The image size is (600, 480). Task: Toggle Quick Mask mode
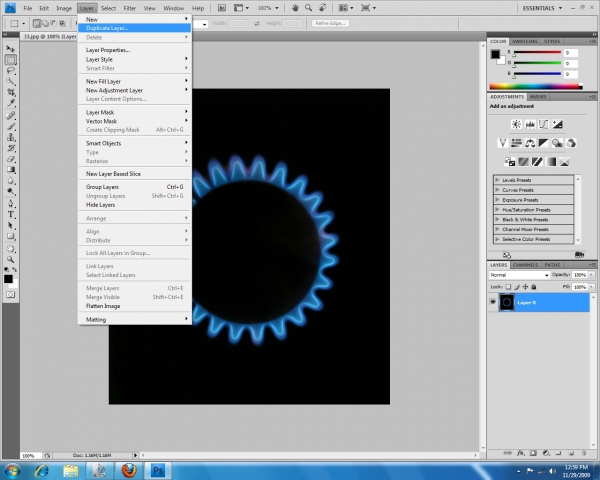tap(11, 294)
